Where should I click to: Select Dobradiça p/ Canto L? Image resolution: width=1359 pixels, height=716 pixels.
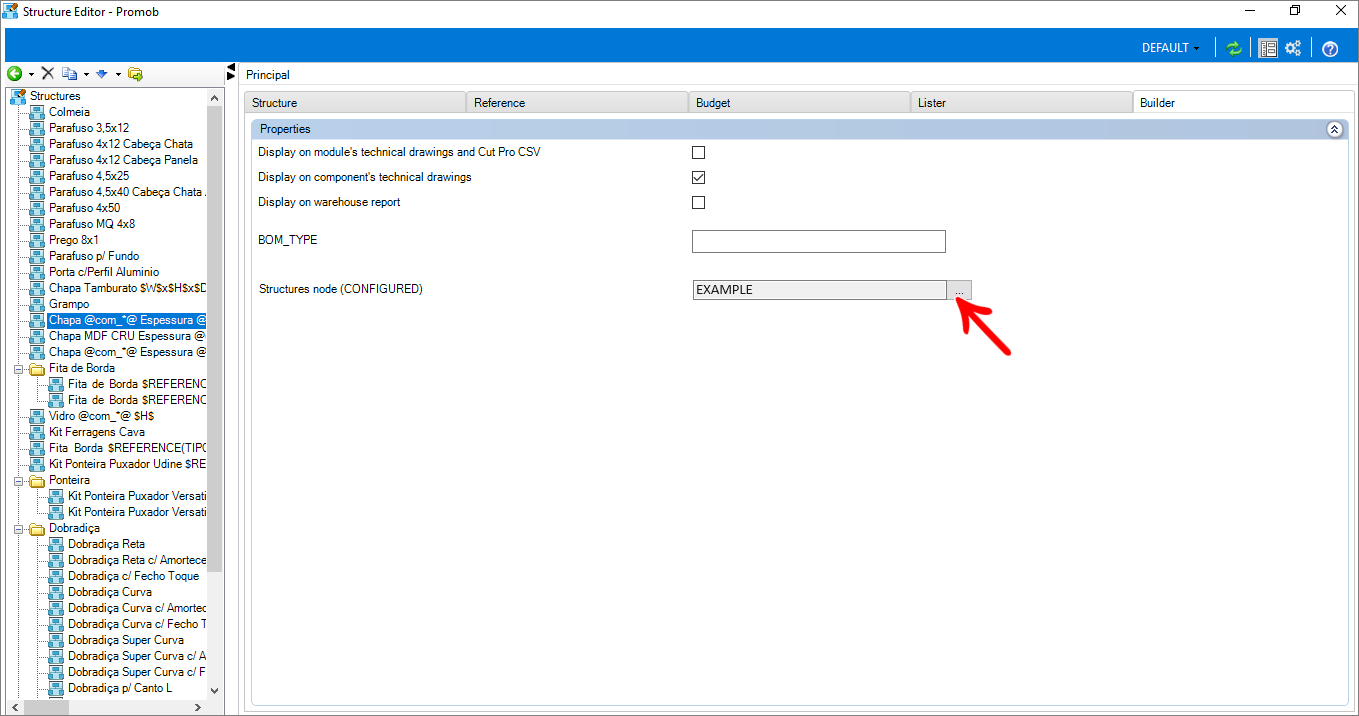point(119,688)
